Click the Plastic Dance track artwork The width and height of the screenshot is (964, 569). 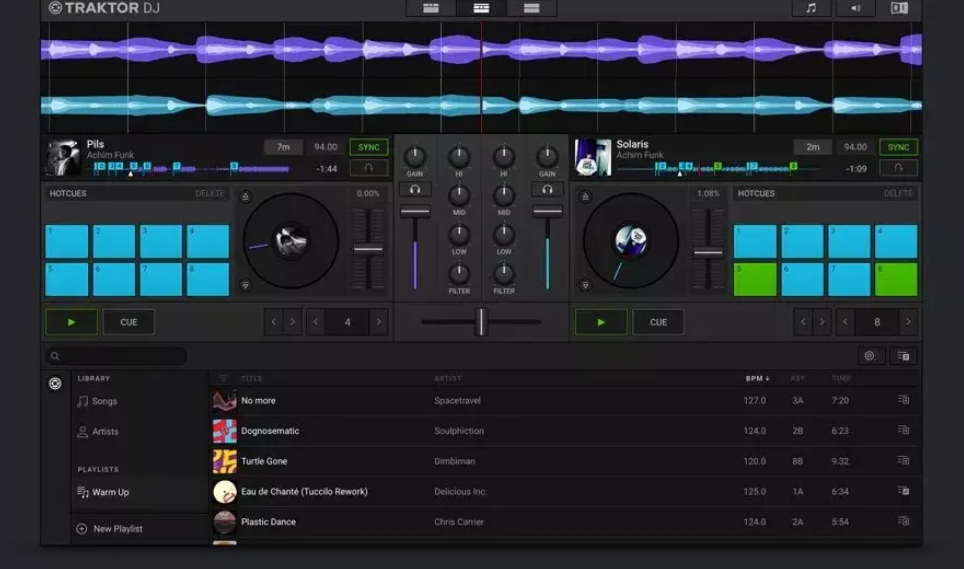coord(224,522)
